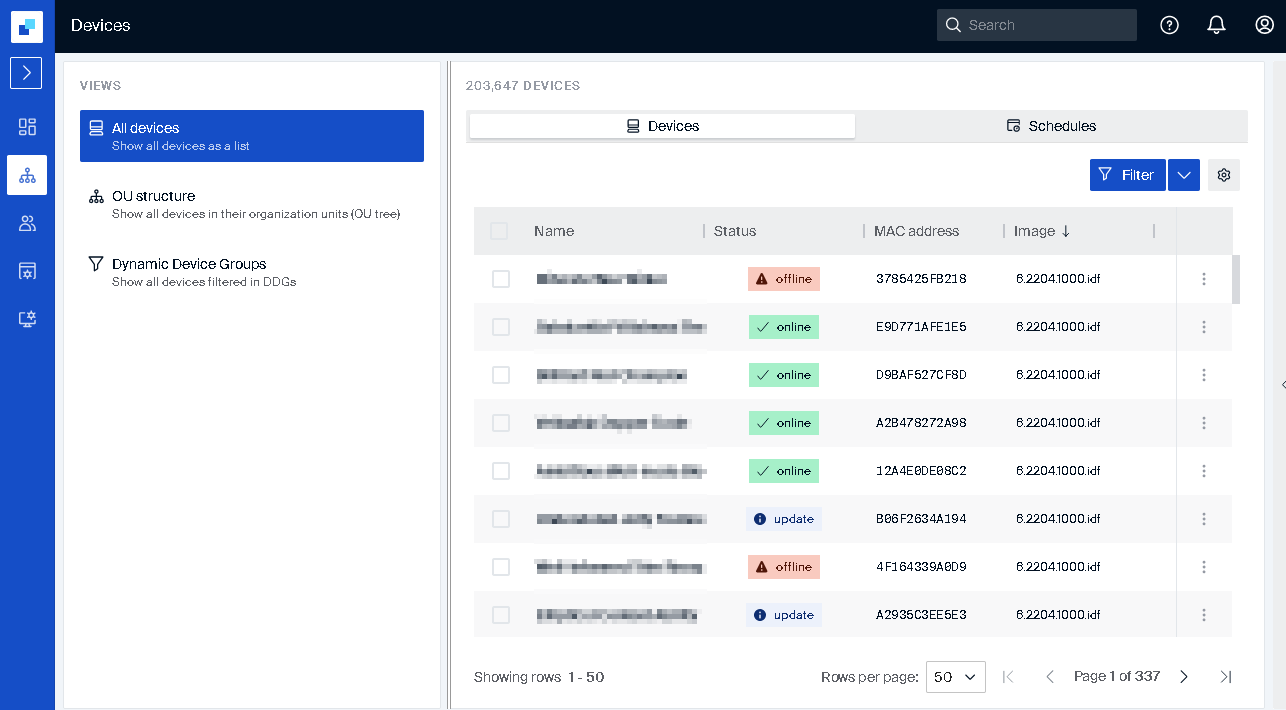Open table settings gear icon
Screen dimensions: 1286x710
pos(1223,175)
